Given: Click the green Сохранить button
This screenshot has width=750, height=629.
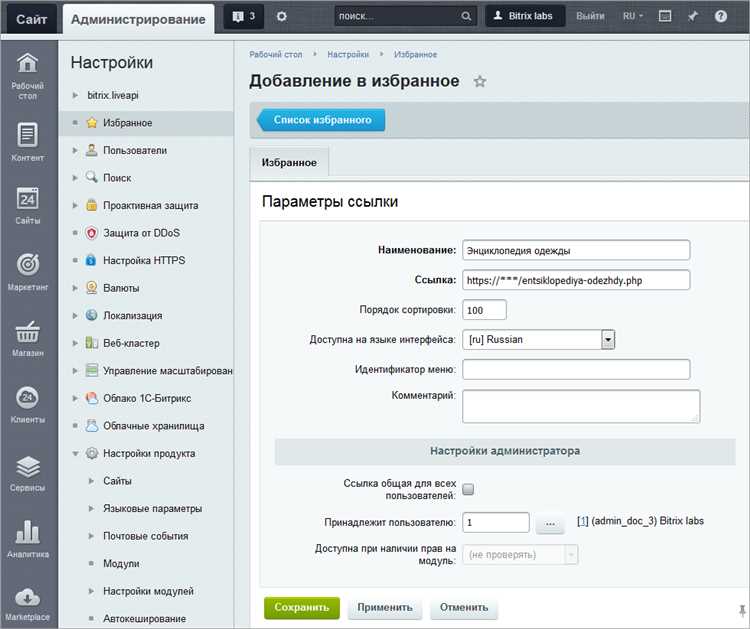Looking at the screenshot, I should (302, 607).
